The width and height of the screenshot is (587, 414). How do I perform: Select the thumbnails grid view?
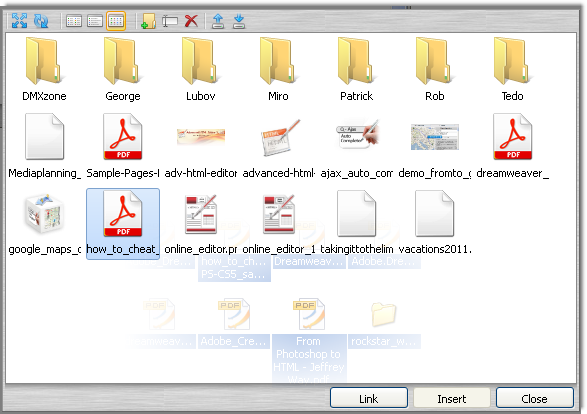click(x=116, y=21)
